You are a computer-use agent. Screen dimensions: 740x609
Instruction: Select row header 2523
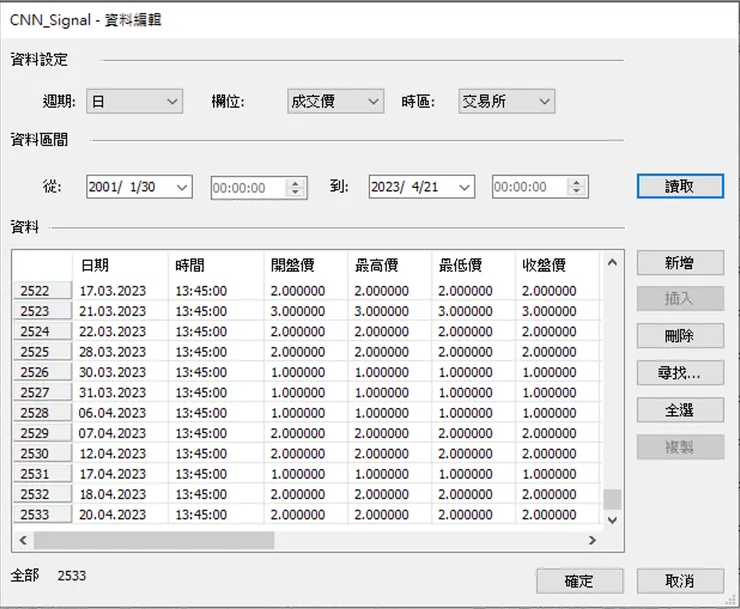click(42, 311)
